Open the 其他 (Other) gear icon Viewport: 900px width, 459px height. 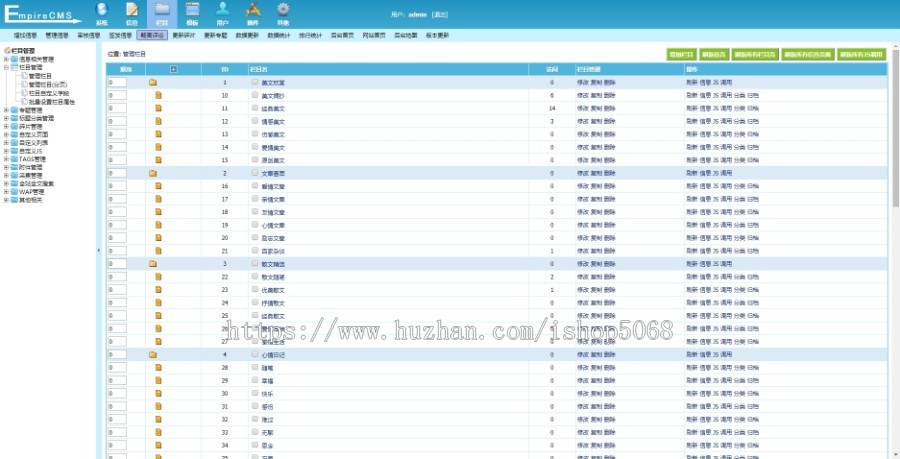tap(283, 10)
